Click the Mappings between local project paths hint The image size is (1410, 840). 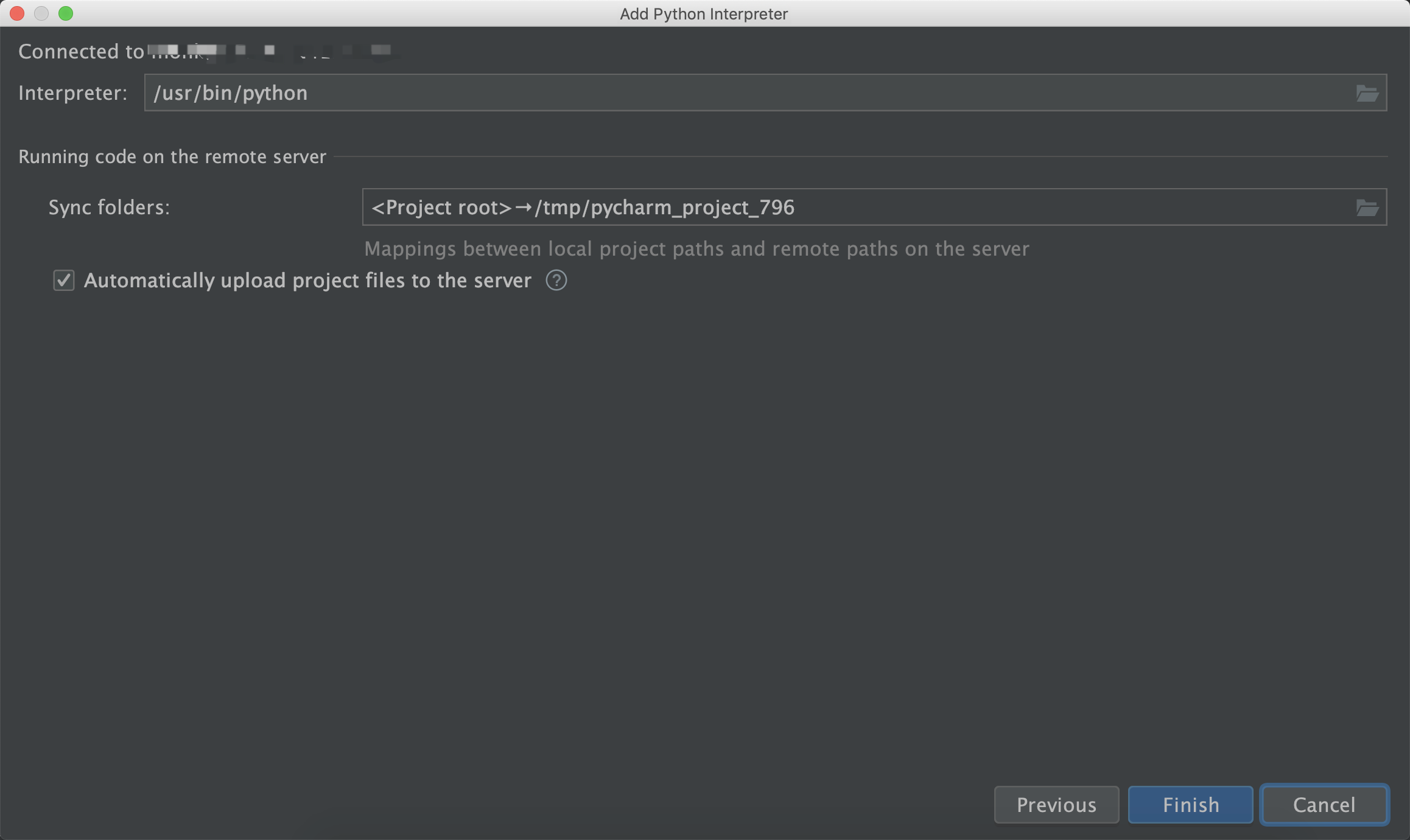click(696, 249)
